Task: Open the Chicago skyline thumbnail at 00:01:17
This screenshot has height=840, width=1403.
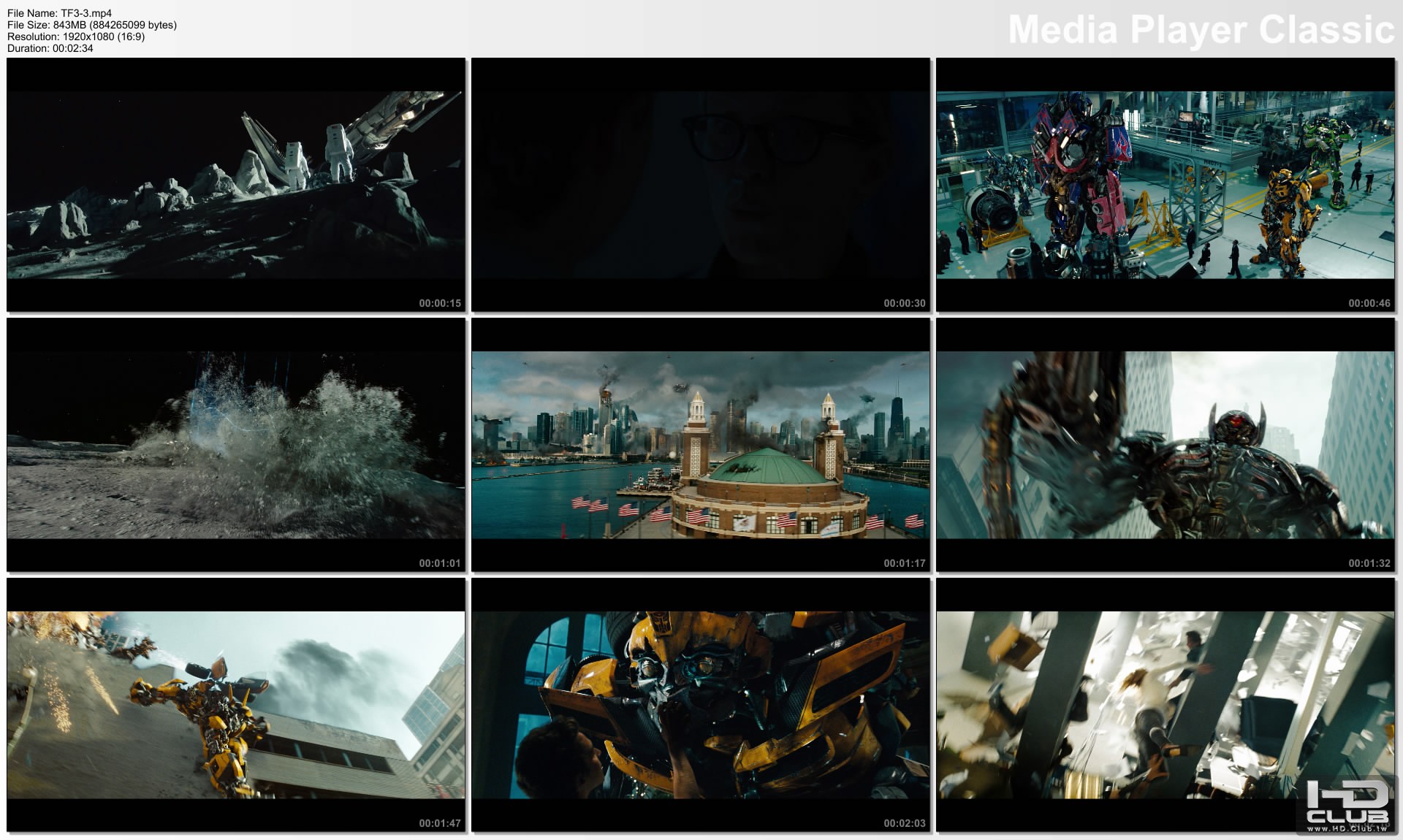Action: (701, 445)
